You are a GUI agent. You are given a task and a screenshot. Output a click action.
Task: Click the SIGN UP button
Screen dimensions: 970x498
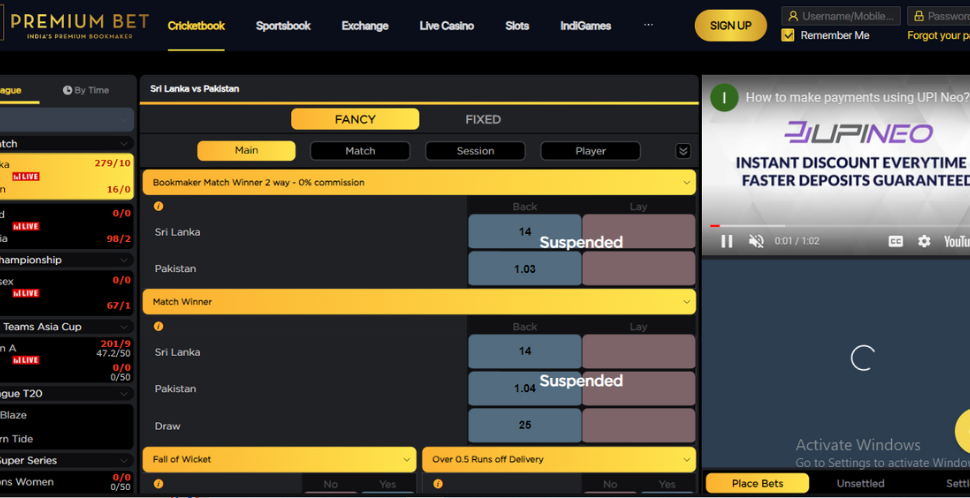(x=731, y=25)
